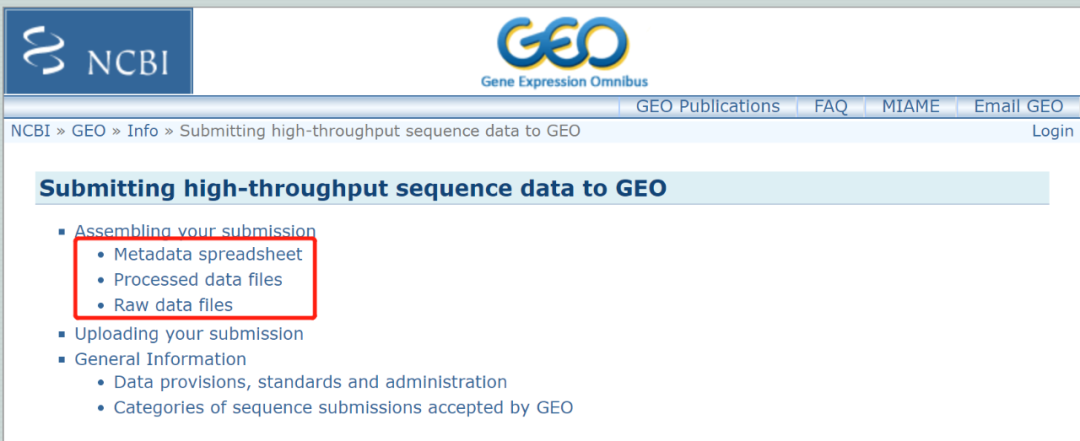Open the Metadata spreadsheet link
The width and height of the screenshot is (1080, 441).
(x=207, y=255)
